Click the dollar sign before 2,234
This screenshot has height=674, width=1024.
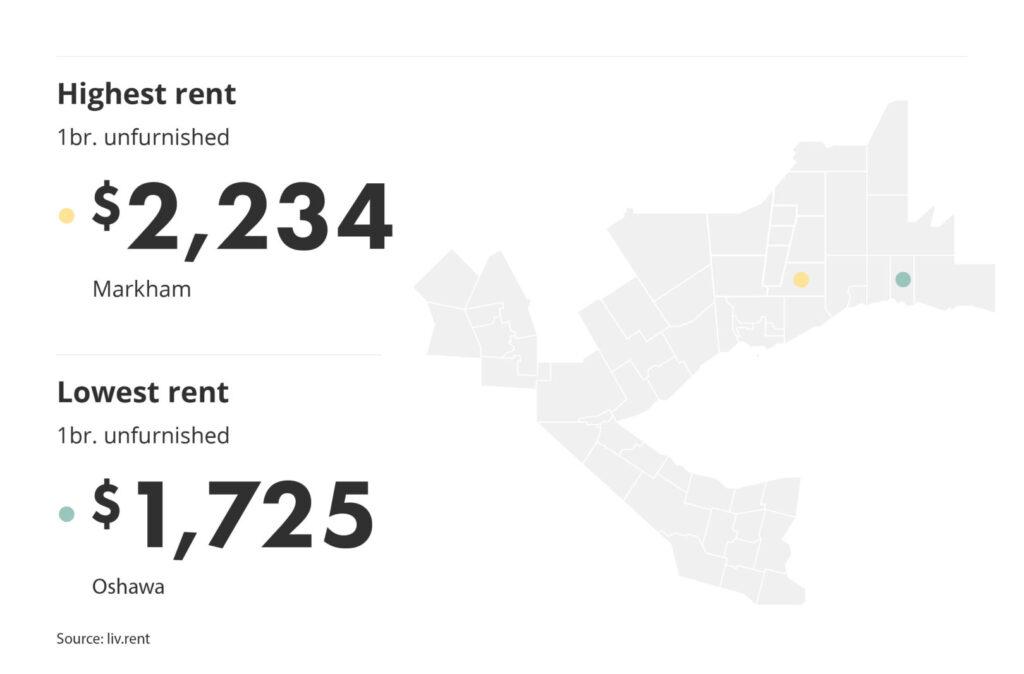(106, 206)
